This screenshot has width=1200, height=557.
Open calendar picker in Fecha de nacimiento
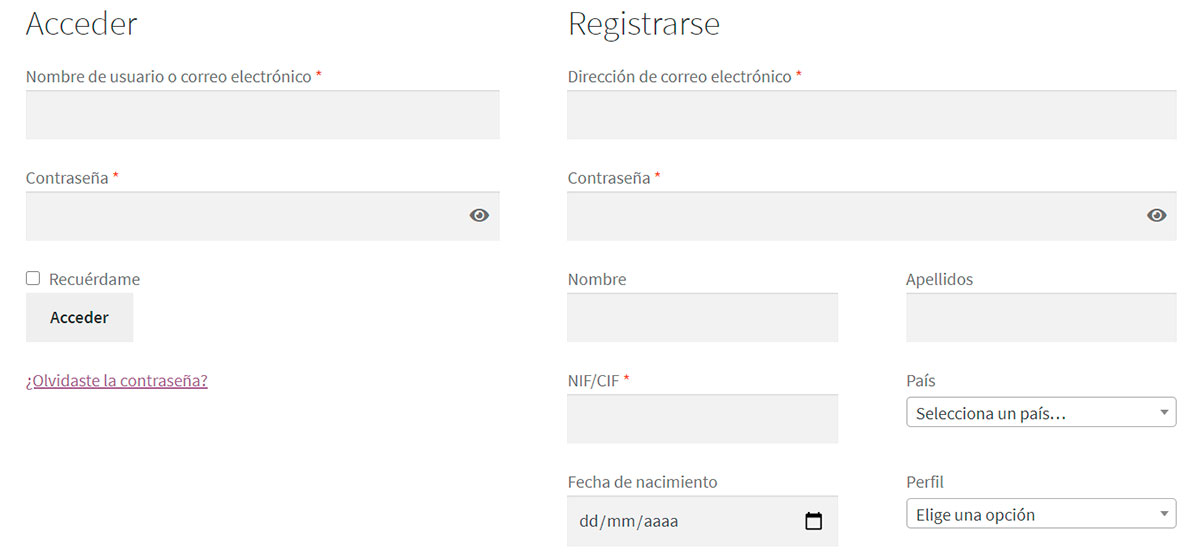pyautogui.click(x=813, y=521)
